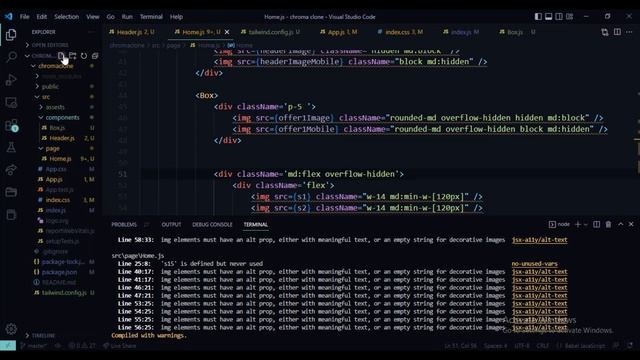Open tailwind.config.js in explorer tree
Image resolution: width=640 pixels, height=360 pixels.
point(64,293)
